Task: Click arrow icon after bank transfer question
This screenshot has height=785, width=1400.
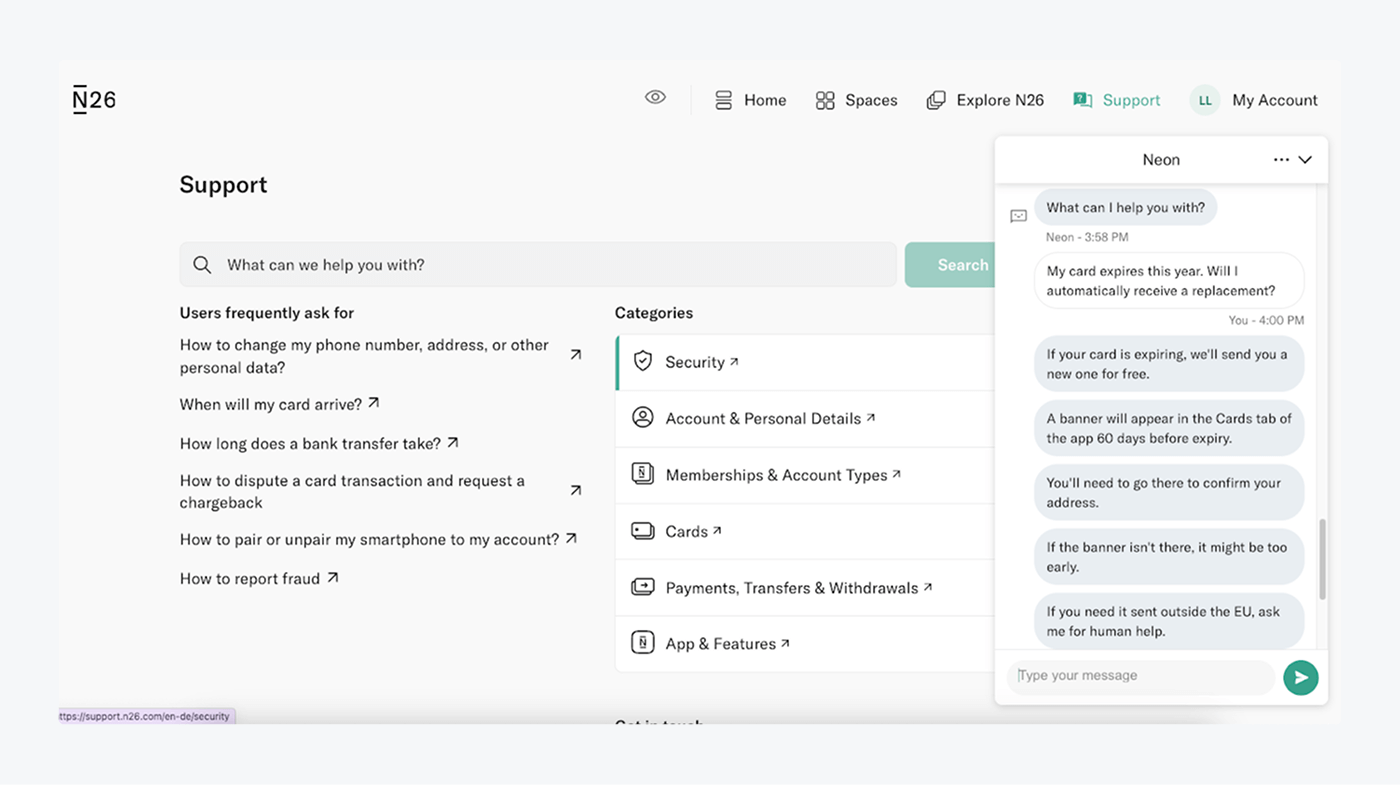Action: (453, 441)
